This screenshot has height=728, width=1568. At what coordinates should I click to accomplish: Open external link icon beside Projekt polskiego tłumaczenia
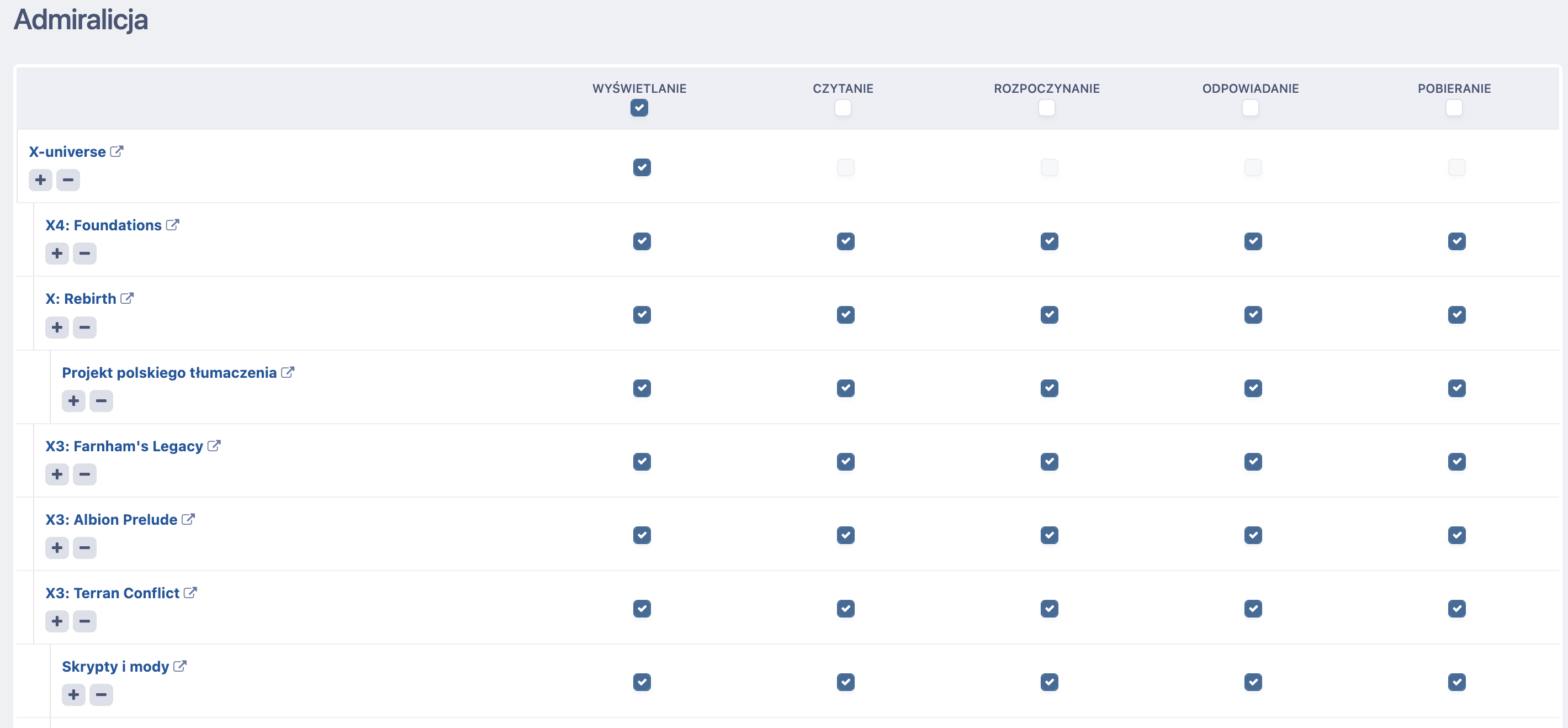click(288, 372)
